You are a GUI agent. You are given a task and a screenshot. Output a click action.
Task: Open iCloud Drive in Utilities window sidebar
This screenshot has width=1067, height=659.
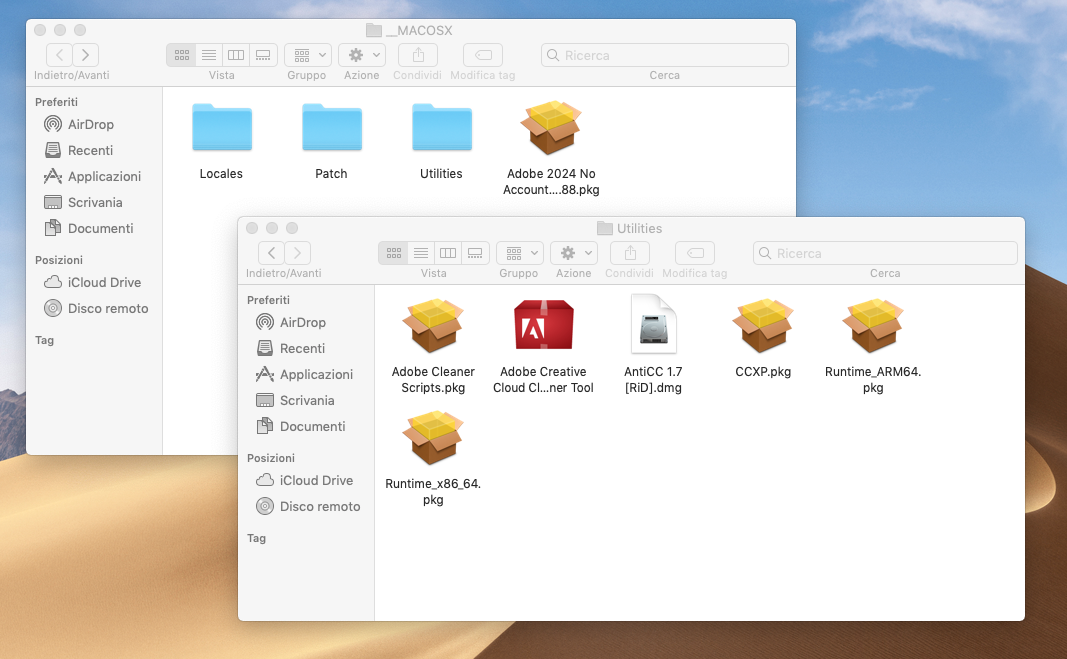pyautogui.click(x=306, y=481)
